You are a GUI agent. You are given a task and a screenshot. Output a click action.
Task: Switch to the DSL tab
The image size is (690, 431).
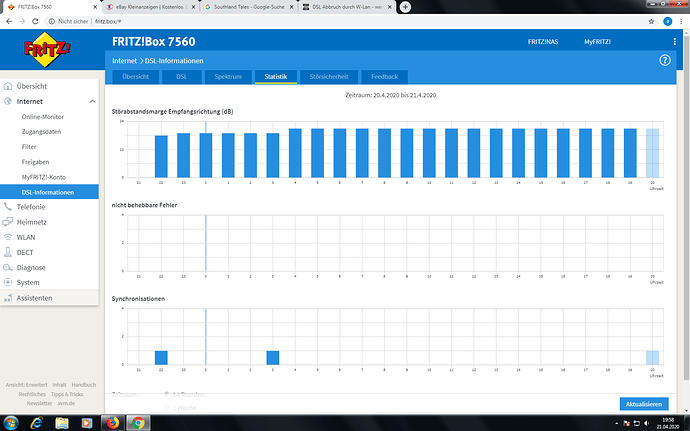point(182,77)
